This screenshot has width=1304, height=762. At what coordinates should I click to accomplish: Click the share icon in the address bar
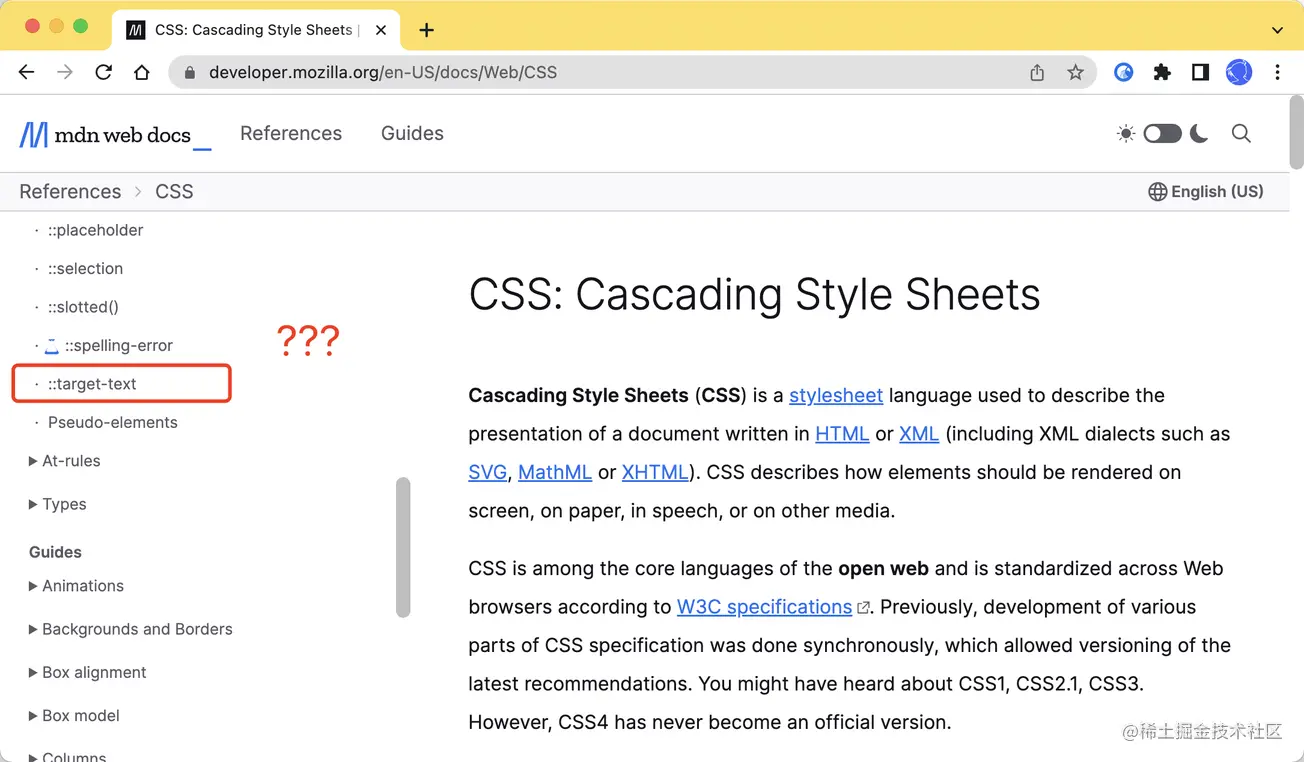1036,72
